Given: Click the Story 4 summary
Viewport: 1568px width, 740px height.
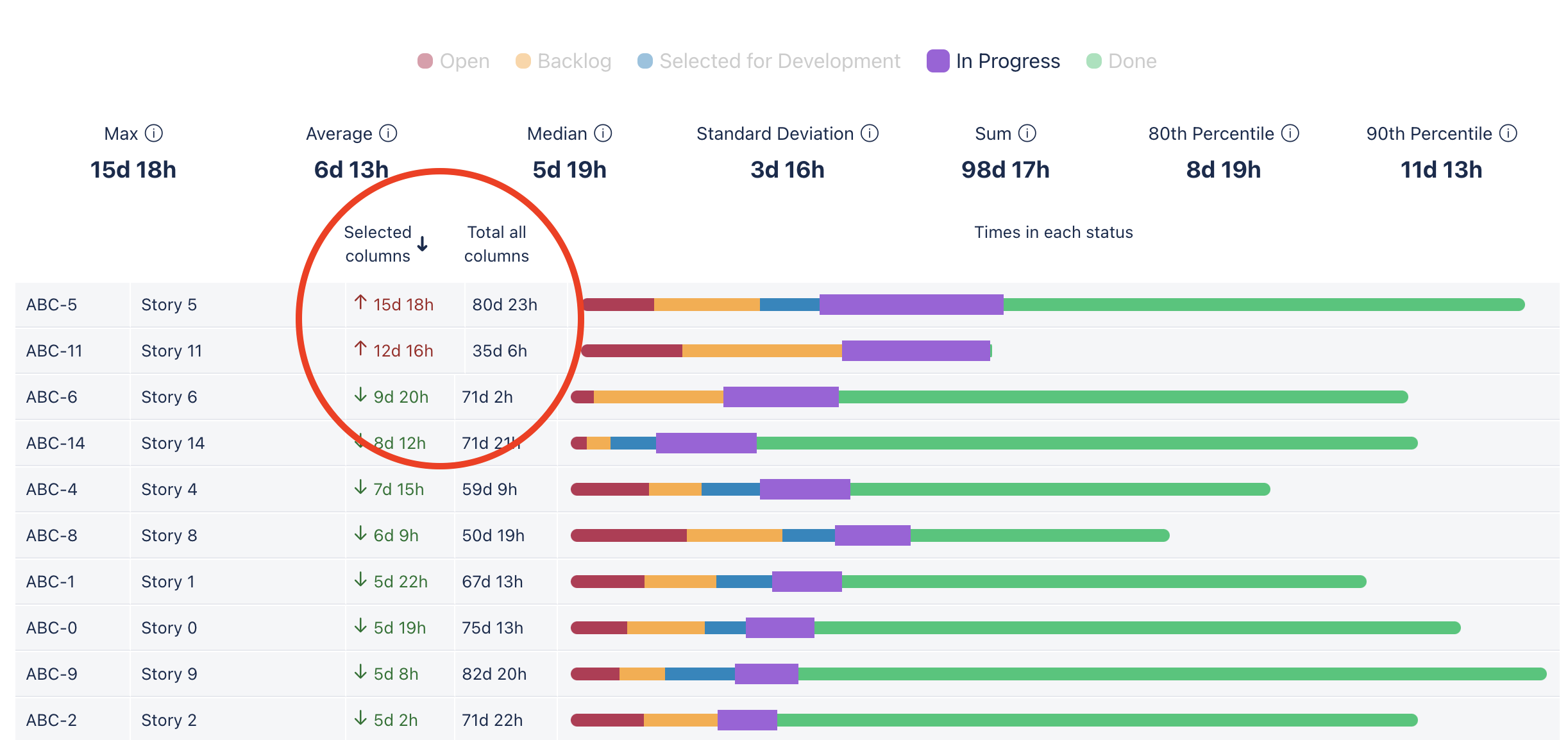Looking at the screenshot, I should [x=169, y=489].
